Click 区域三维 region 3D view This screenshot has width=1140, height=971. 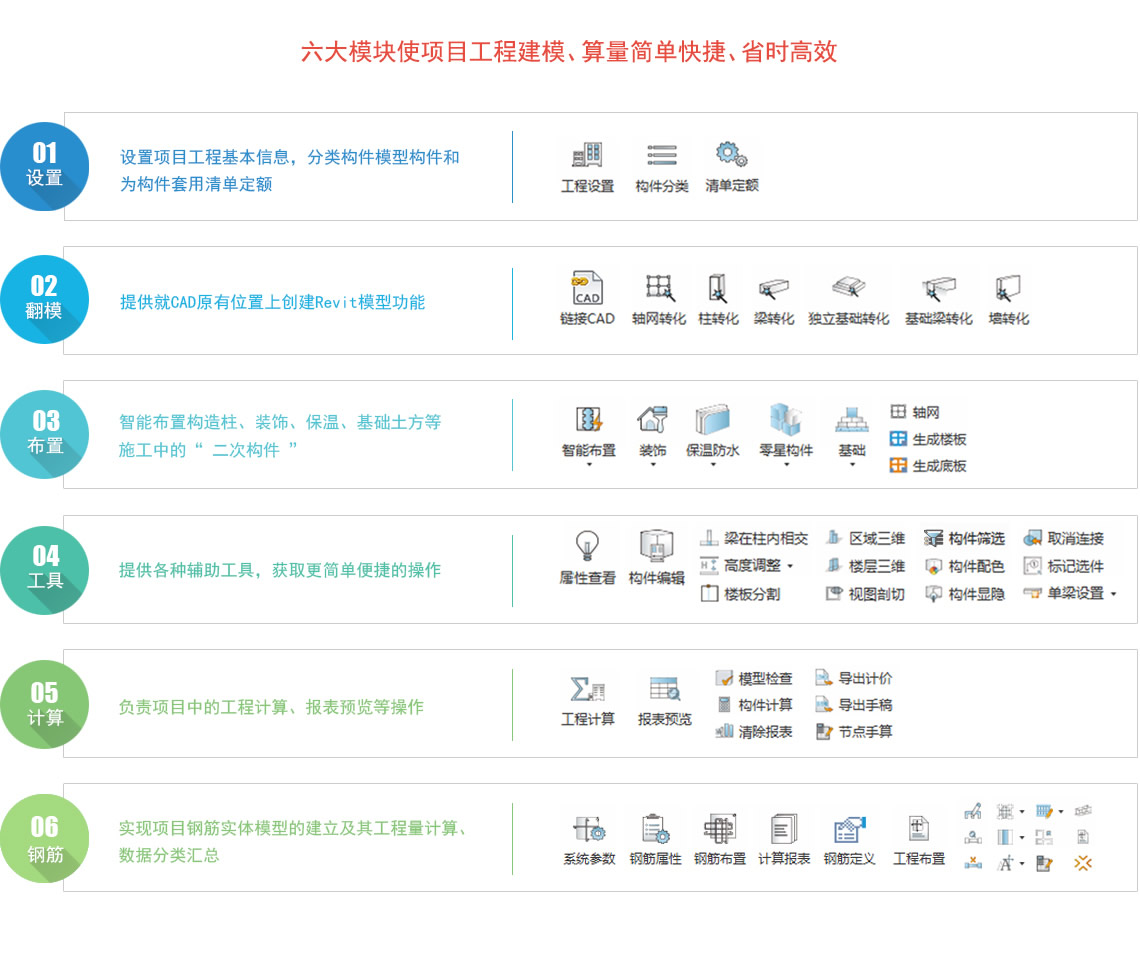[865, 539]
